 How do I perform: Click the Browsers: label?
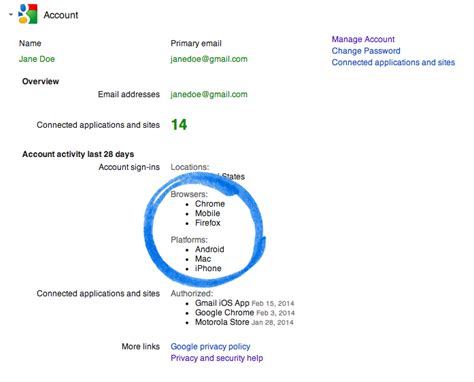[x=189, y=194]
